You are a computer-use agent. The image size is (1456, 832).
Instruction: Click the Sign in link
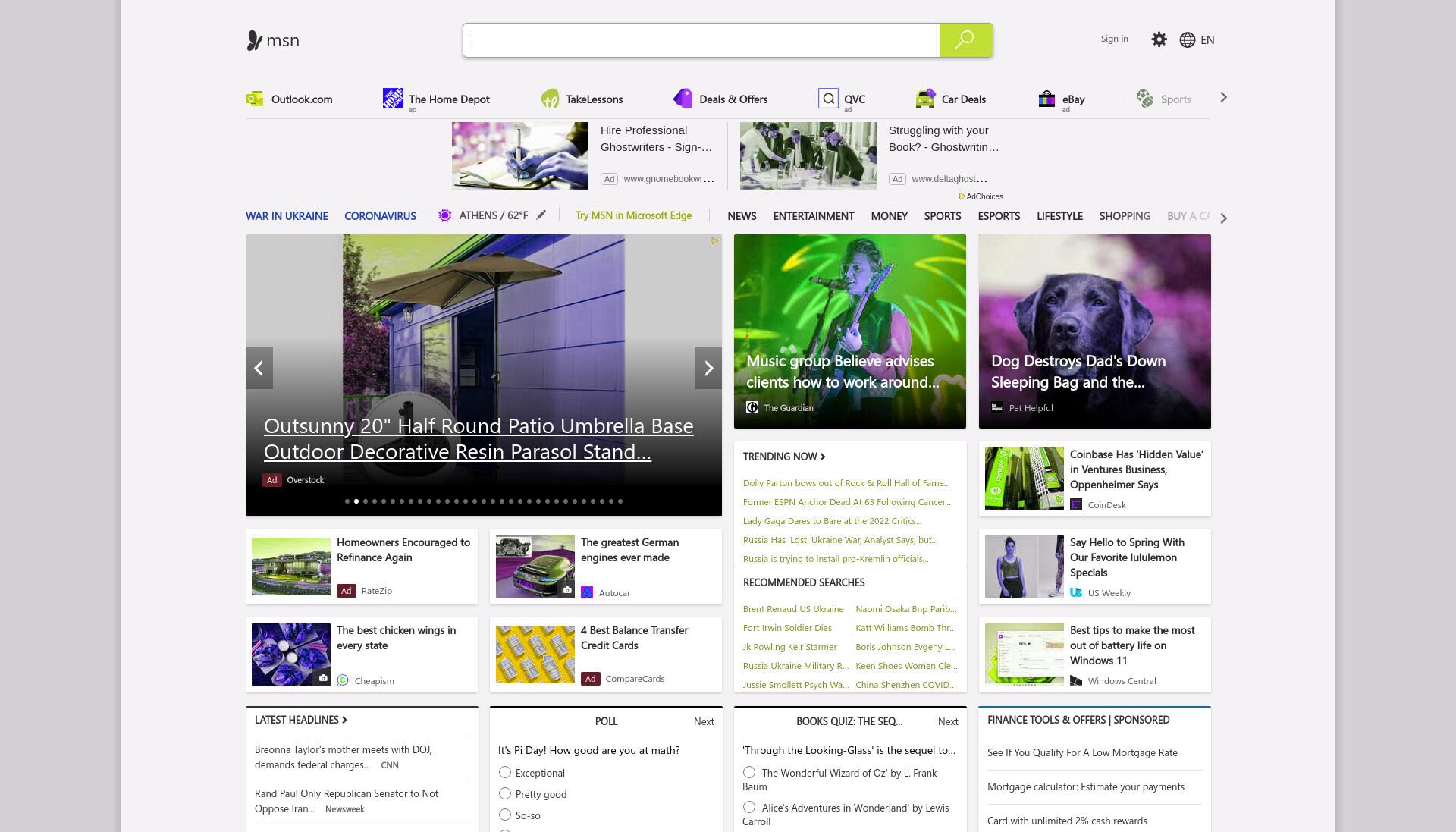pos(1114,39)
